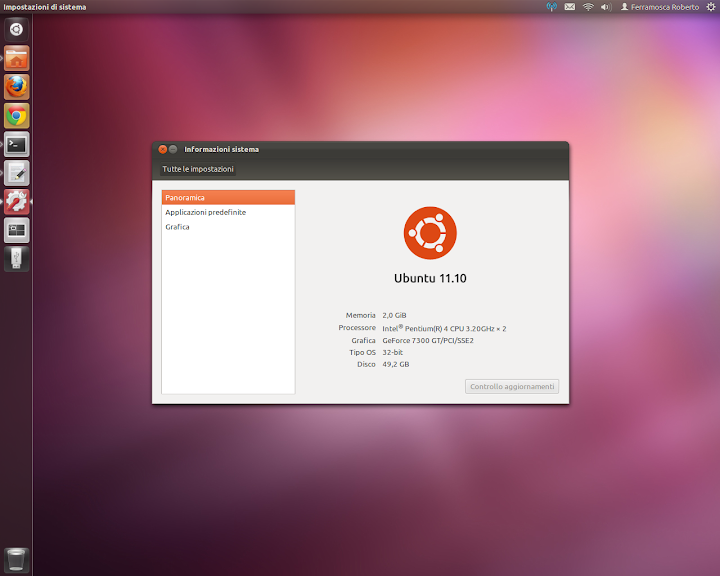Open the Home Folder file manager

(17, 58)
